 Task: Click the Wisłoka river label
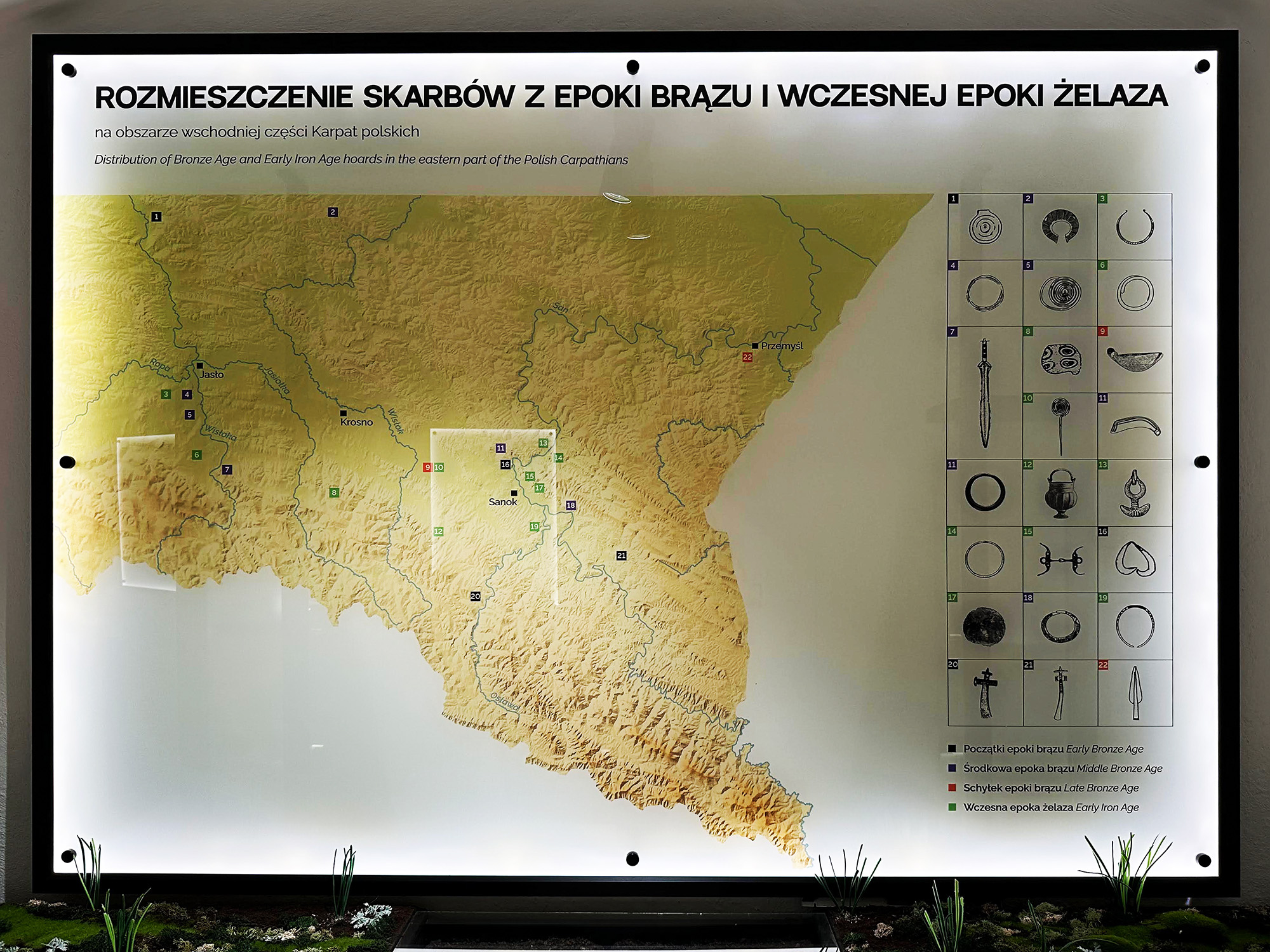tap(220, 433)
